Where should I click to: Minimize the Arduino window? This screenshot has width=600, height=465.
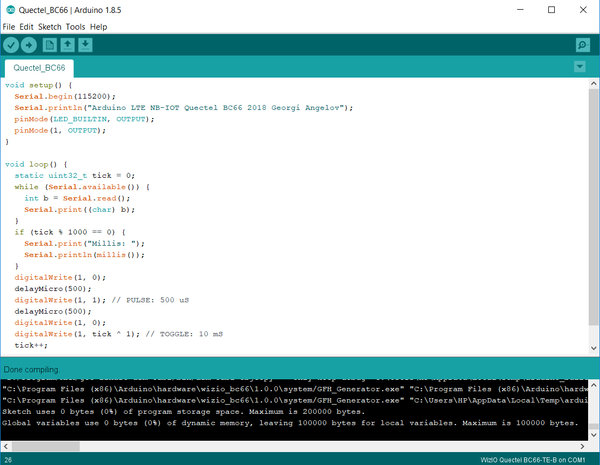click(520, 10)
